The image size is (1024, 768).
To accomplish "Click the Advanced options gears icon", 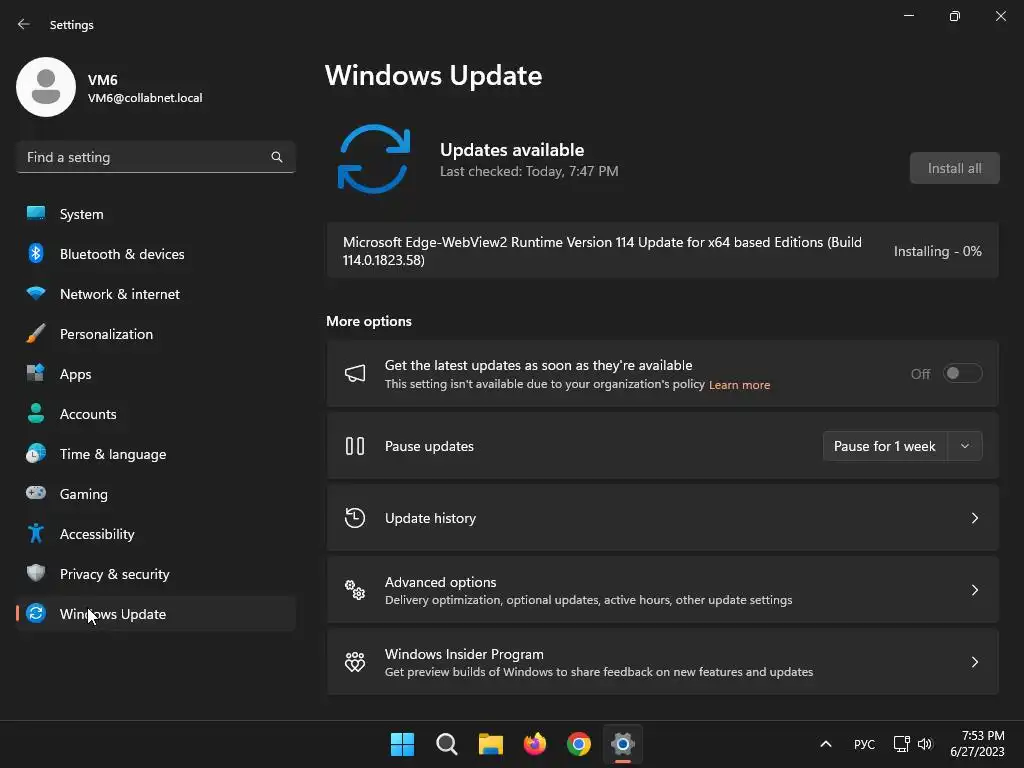I will (x=355, y=590).
